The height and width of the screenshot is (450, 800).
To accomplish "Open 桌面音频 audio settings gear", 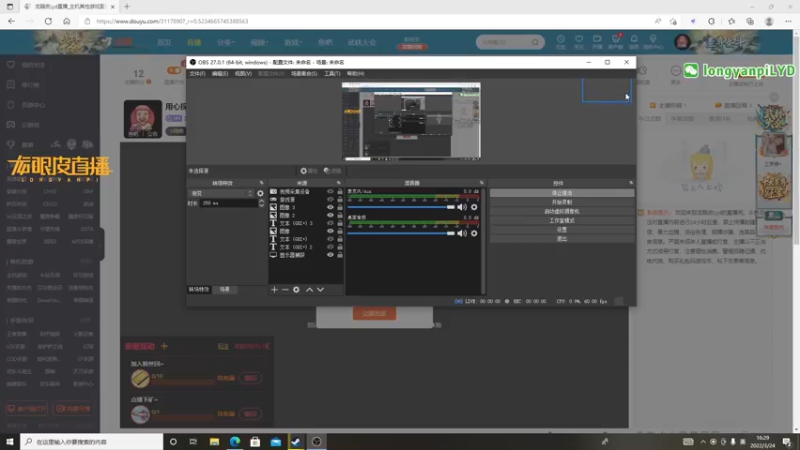I will [474, 233].
